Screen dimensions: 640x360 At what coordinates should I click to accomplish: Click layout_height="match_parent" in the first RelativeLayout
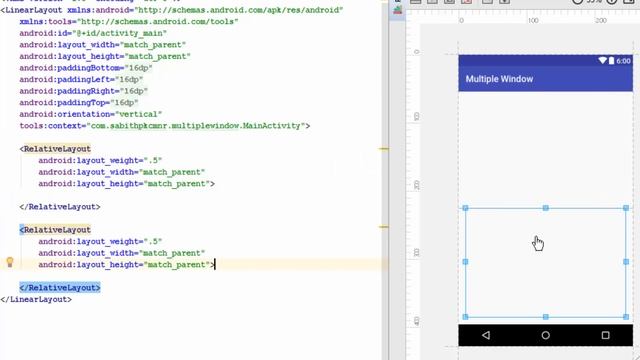[127, 184]
